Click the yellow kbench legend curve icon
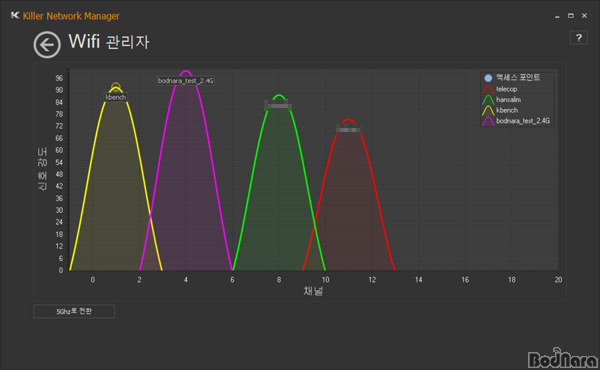The width and height of the screenshot is (600, 370). (488, 111)
